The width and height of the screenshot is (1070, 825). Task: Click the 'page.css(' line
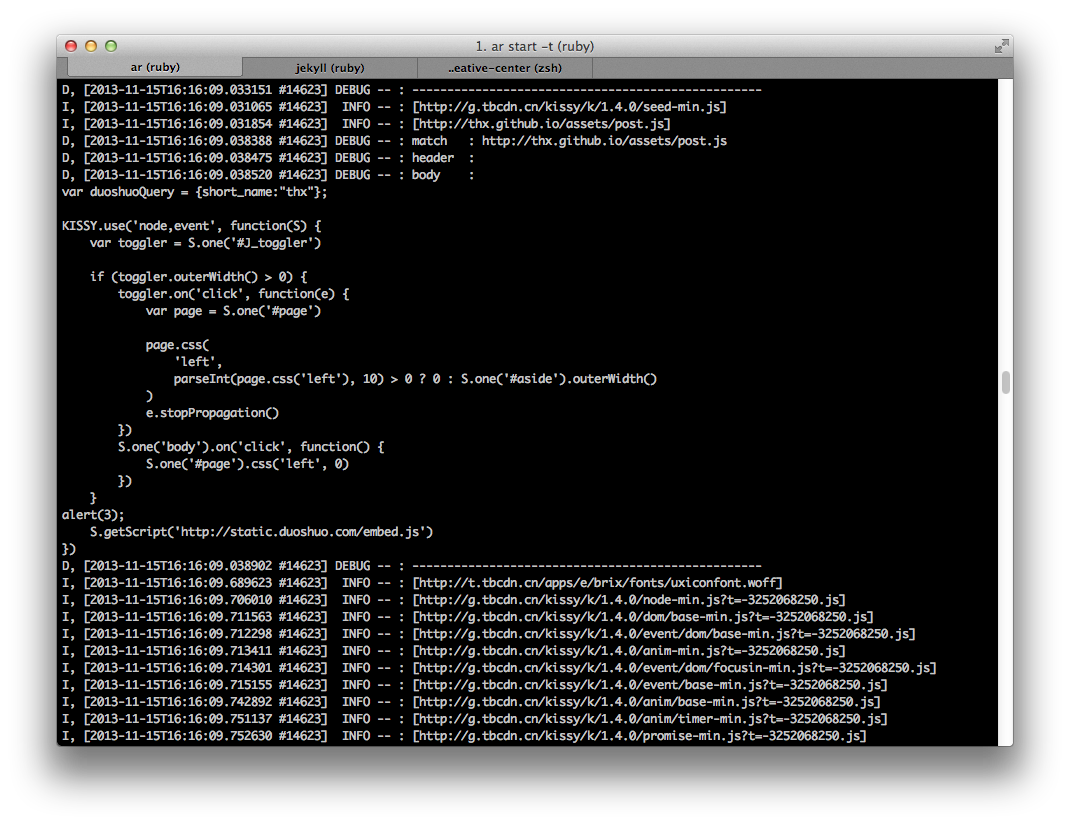tap(177, 345)
